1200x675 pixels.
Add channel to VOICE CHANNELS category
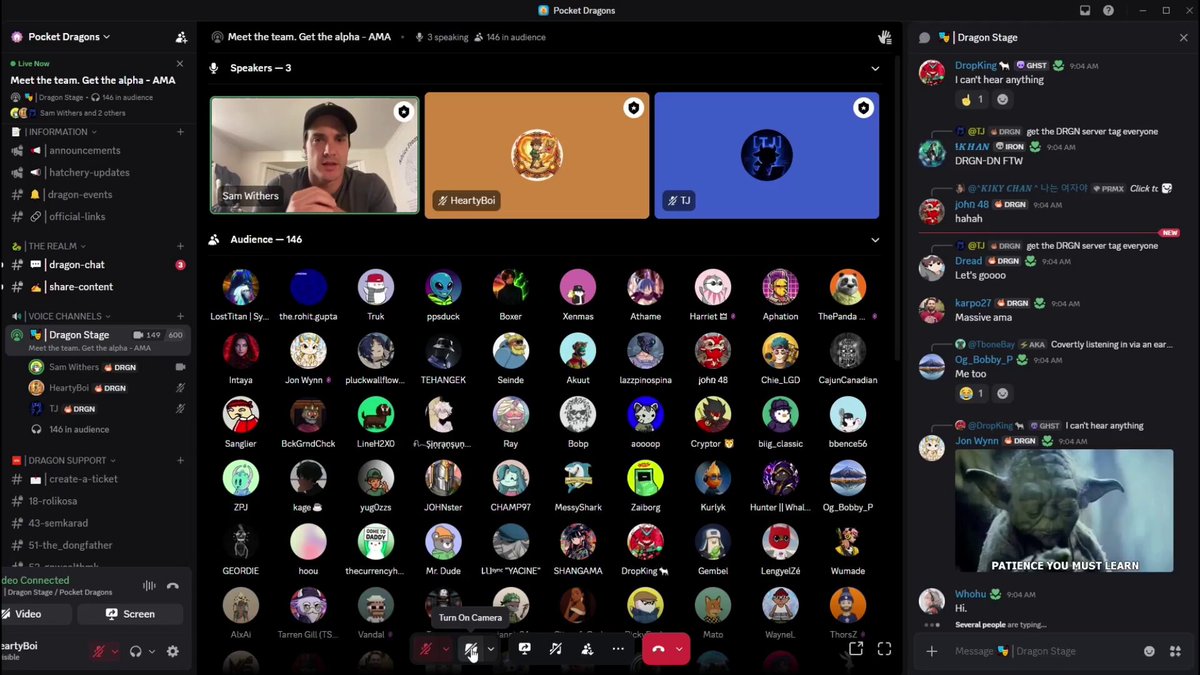coord(180,316)
